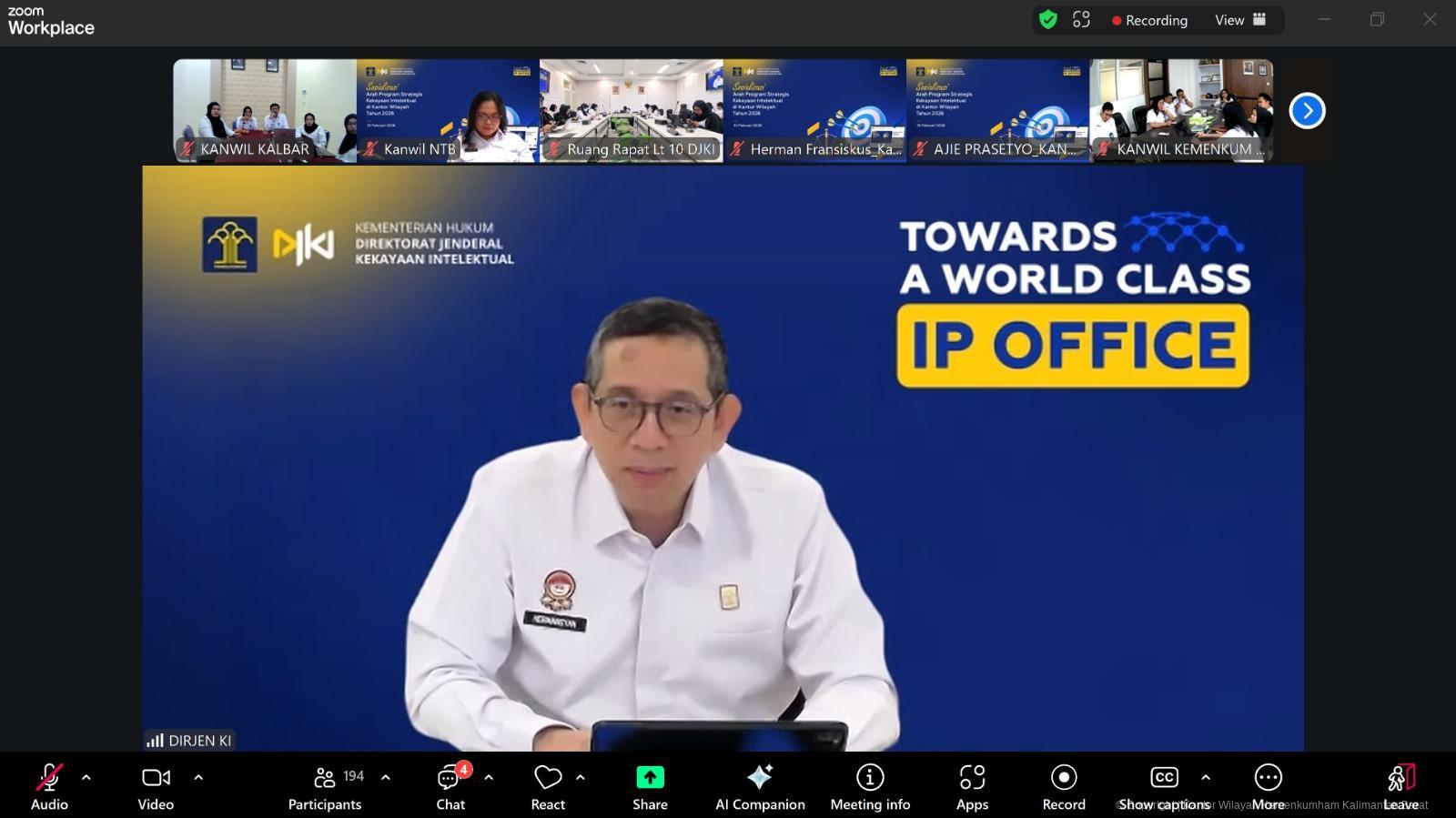Click the green Share screen icon

[x=650, y=778]
